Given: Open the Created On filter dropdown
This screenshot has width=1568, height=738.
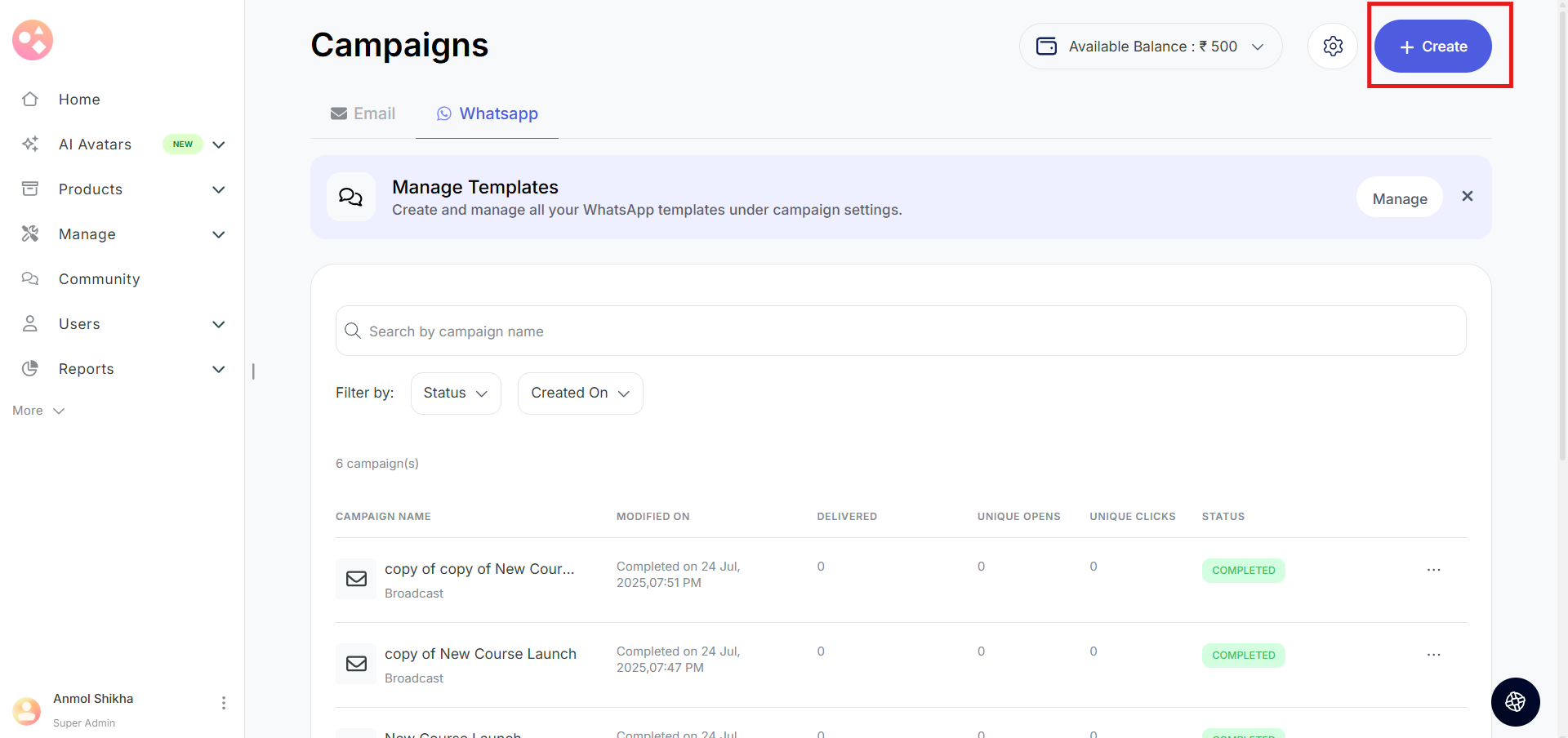Looking at the screenshot, I should 580,393.
